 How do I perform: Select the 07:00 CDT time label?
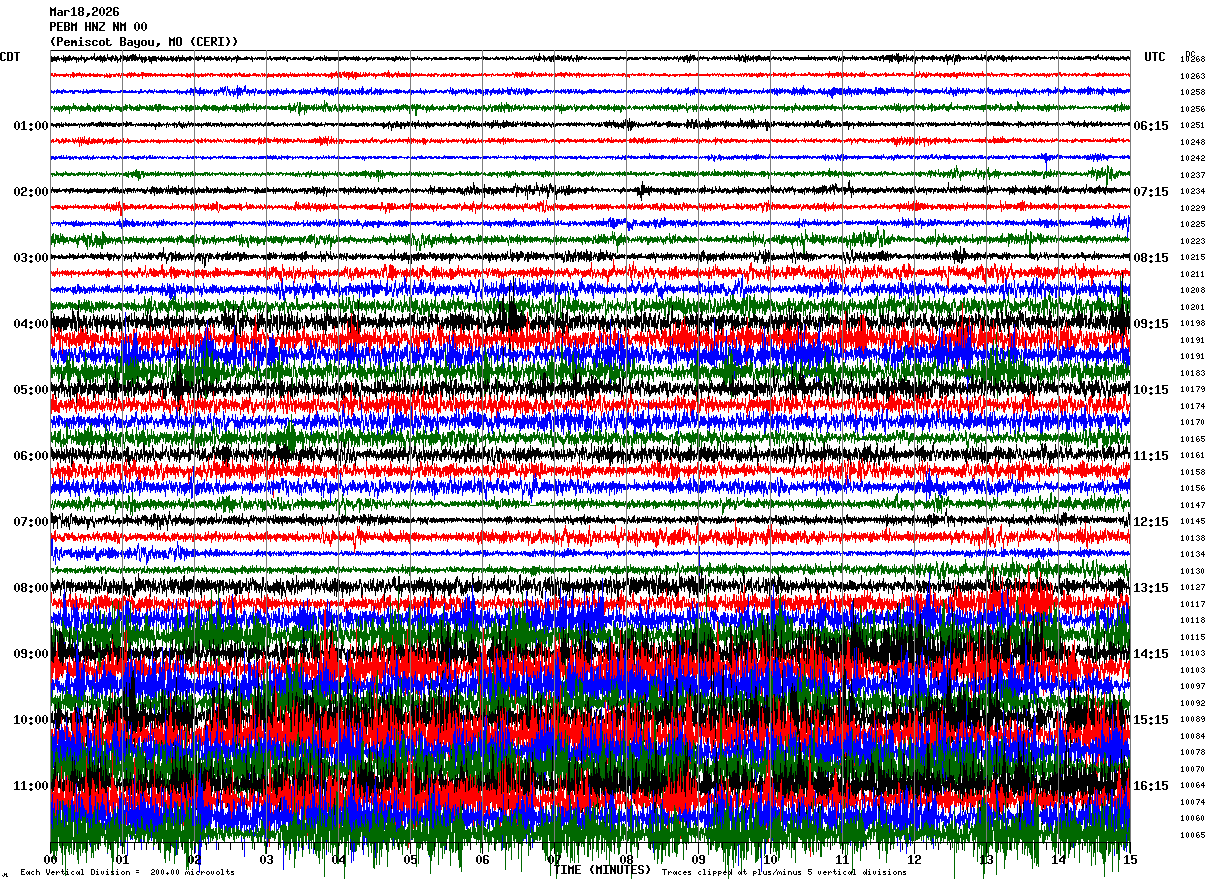pos(31,522)
